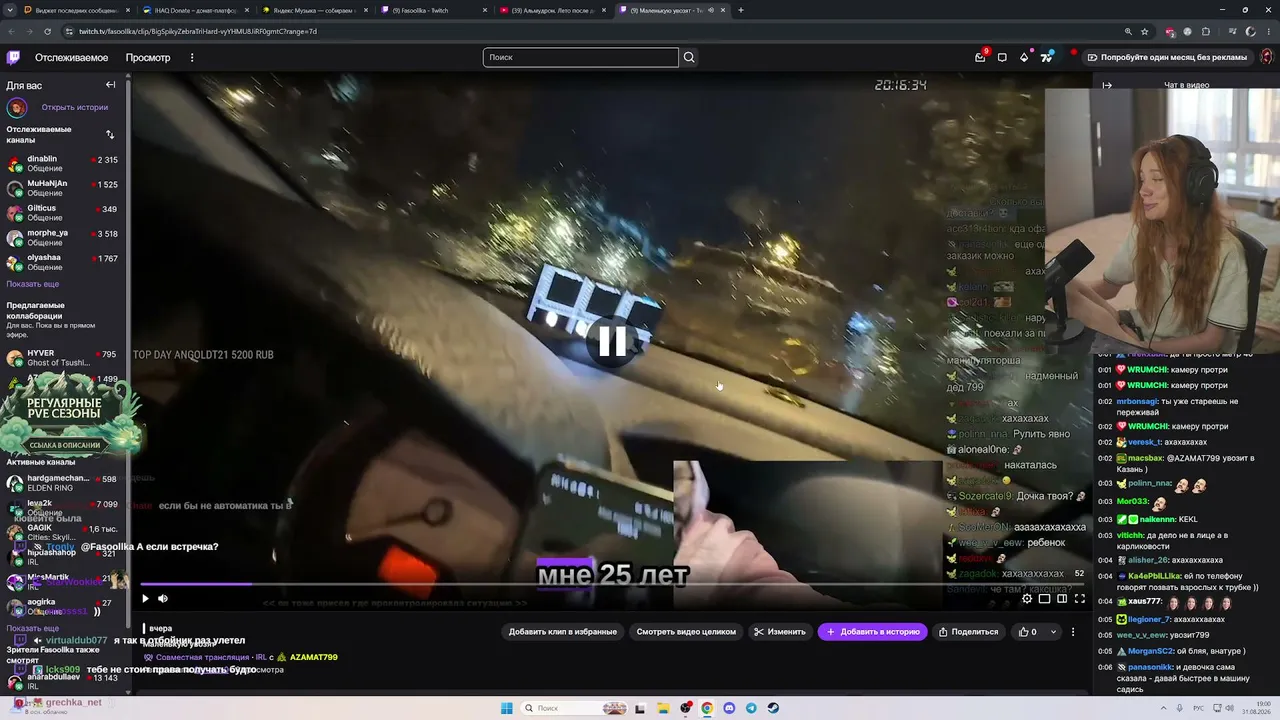Open the user profile avatar menu

(1266, 57)
